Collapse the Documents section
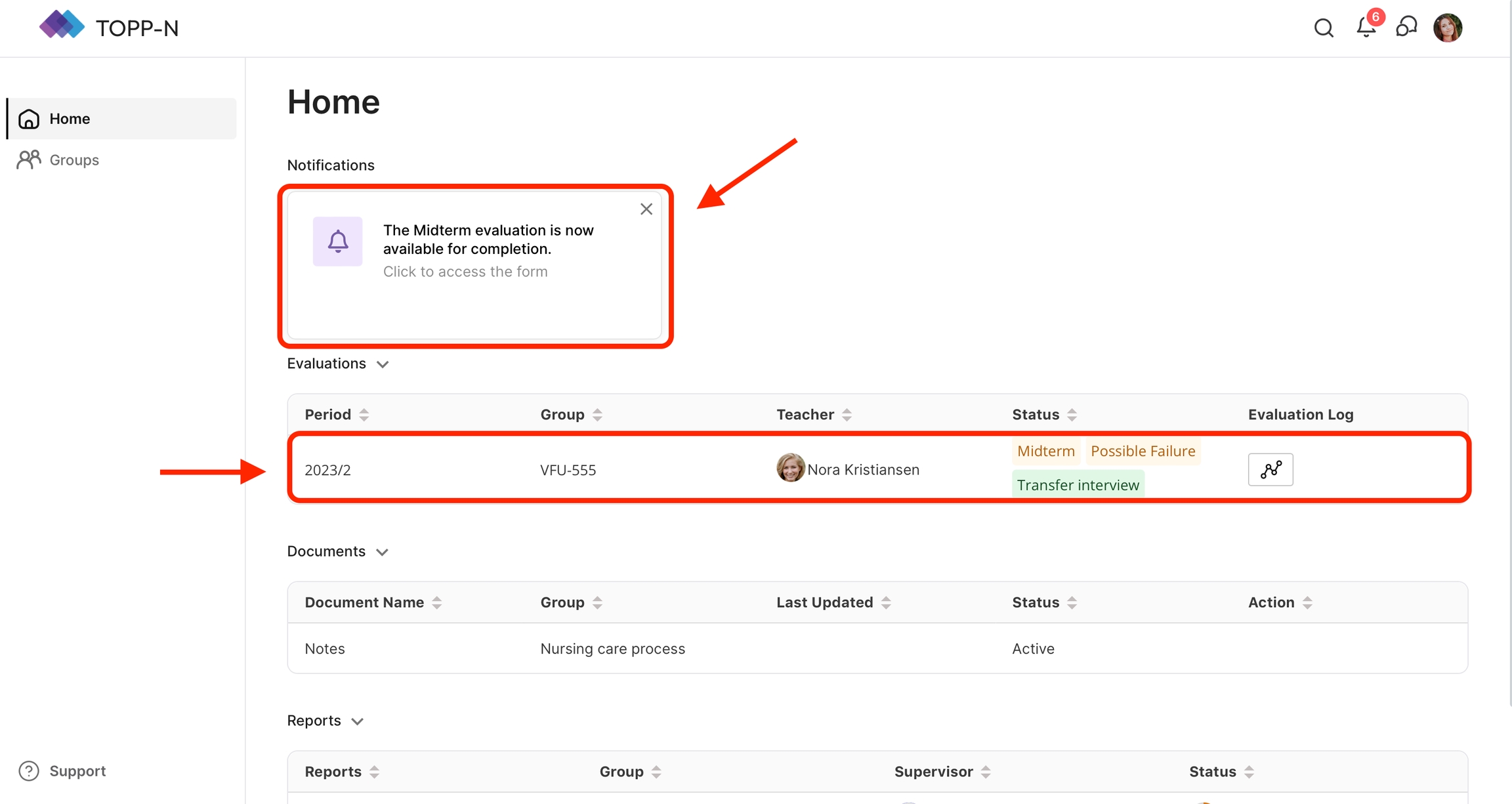Viewport: 1512px width, 804px height. pos(382,552)
